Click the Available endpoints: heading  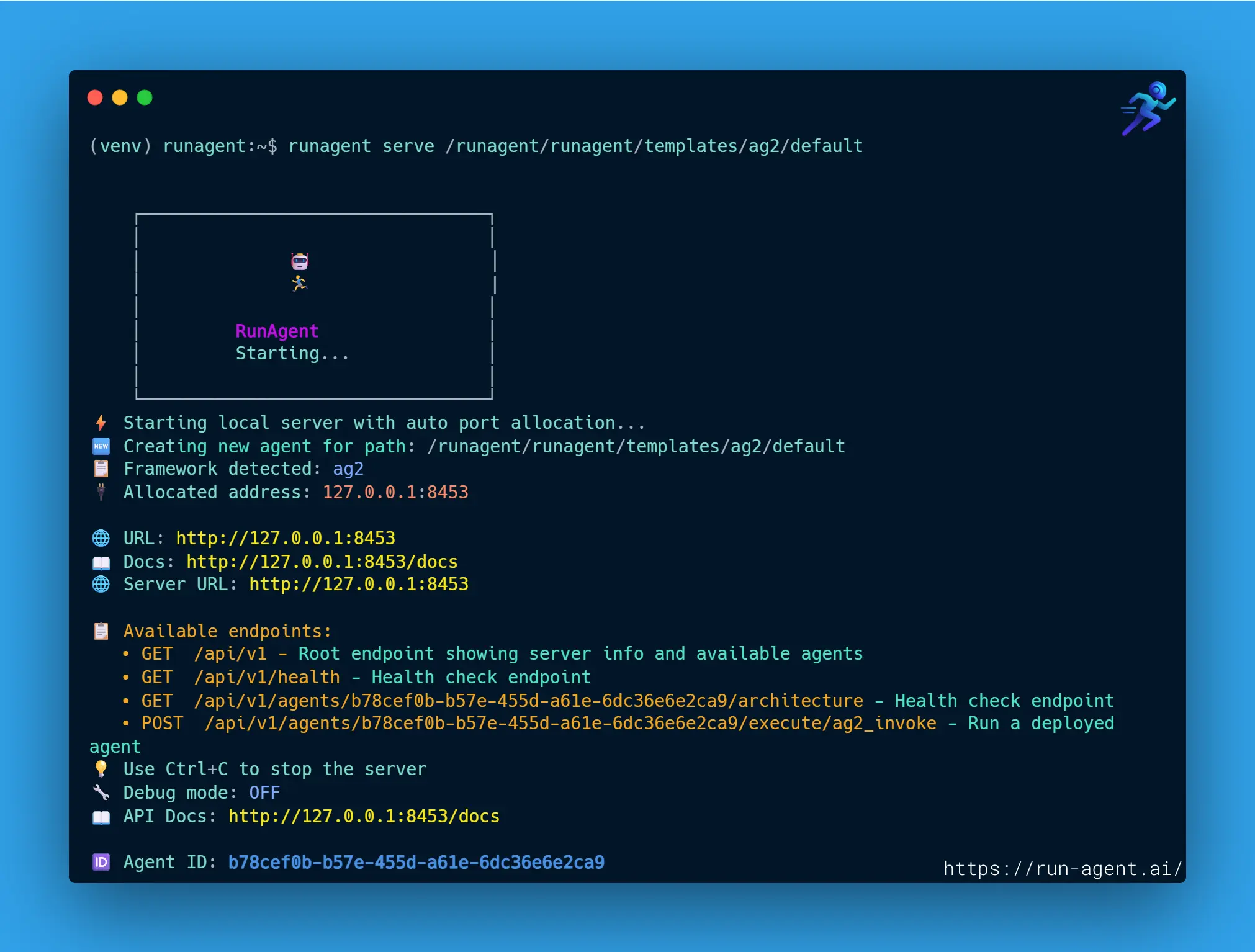[227, 631]
